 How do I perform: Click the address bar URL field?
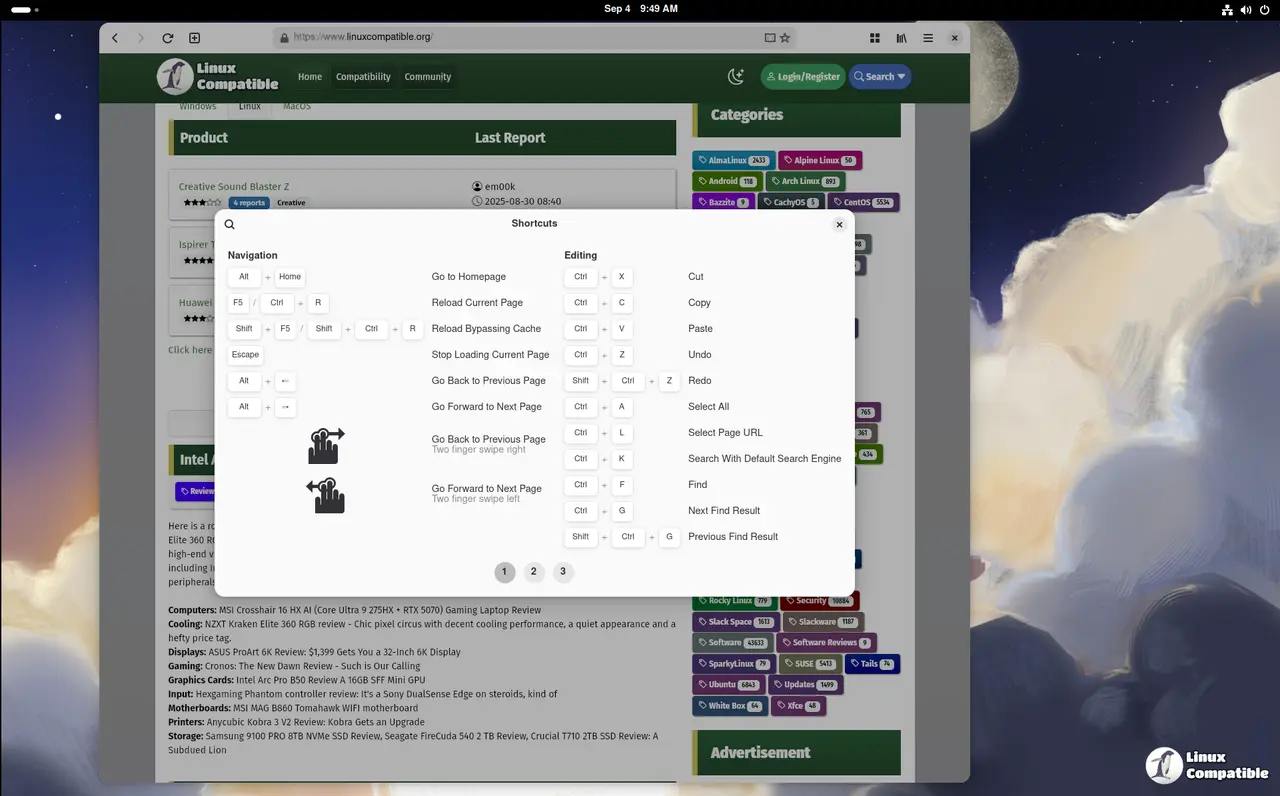[x=520, y=38]
